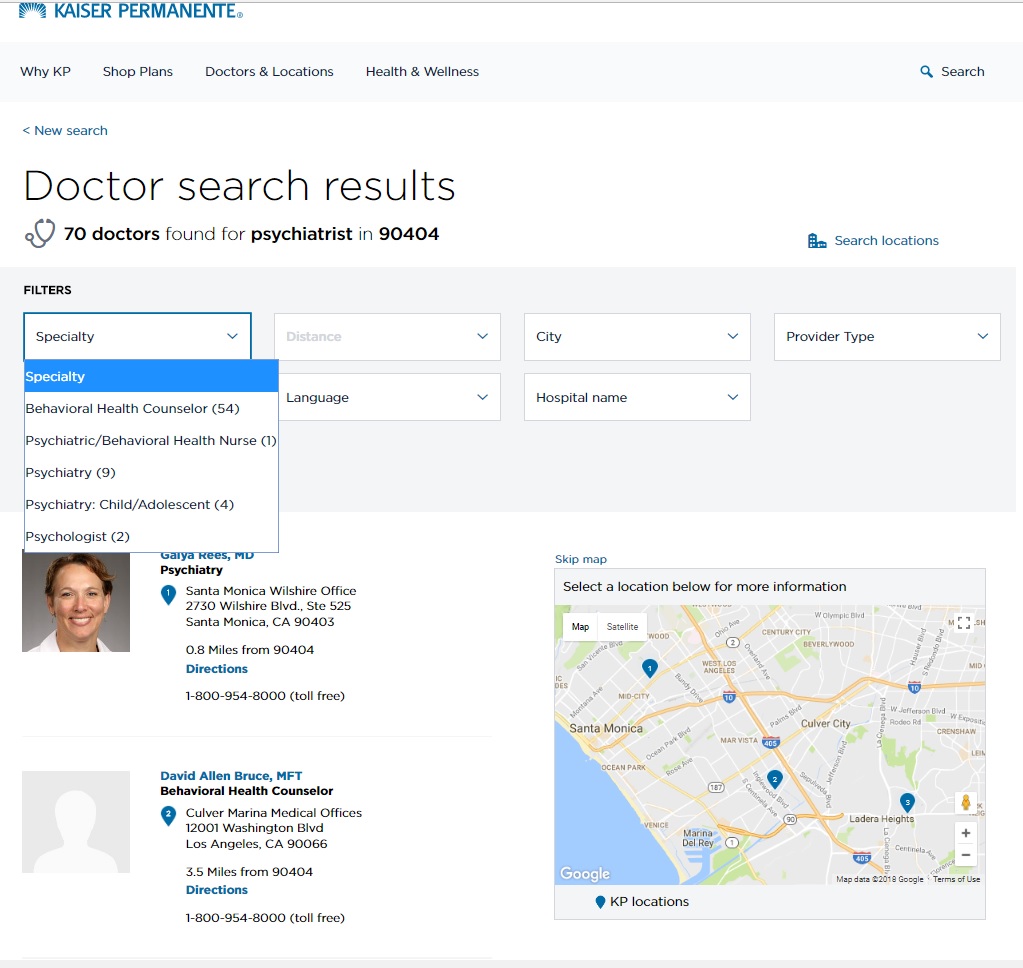
Task: Open Health & Wellness navigation item
Action: point(422,72)
